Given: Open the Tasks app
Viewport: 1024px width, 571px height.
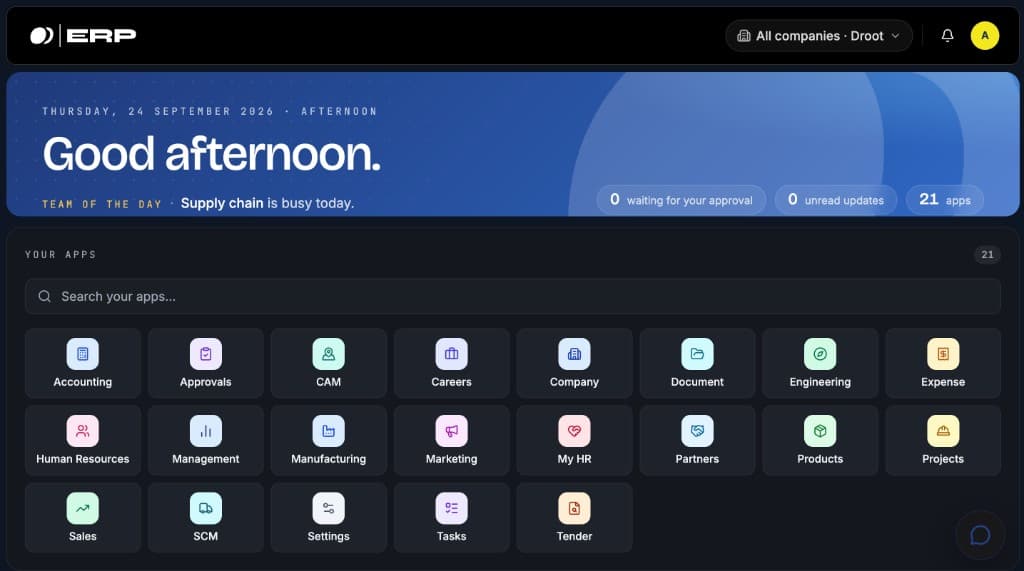Looking at the screenshot, I should tap(451, 517).
